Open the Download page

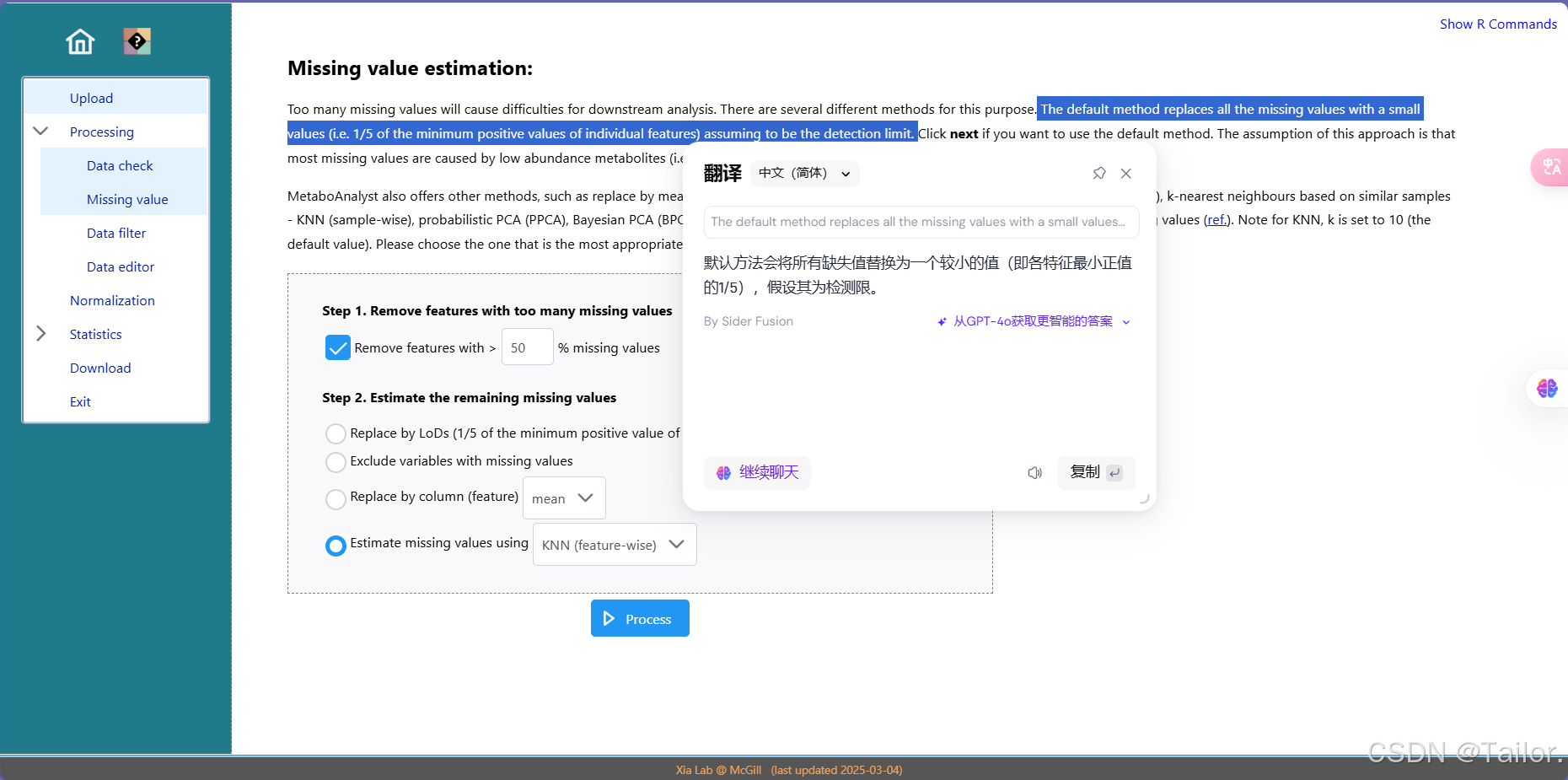pos(100,368)
